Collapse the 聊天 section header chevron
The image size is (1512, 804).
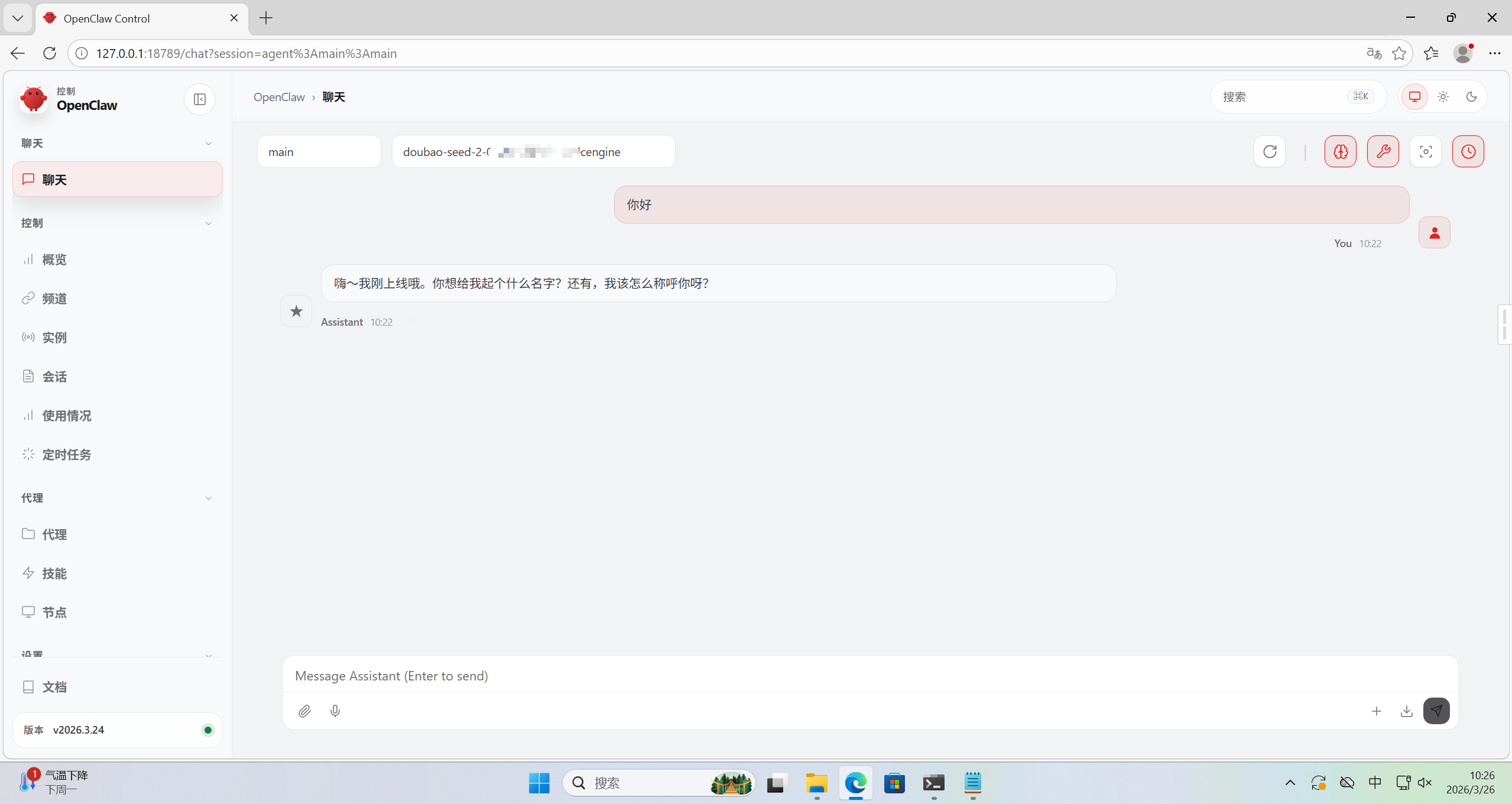(x=208, y=144)
